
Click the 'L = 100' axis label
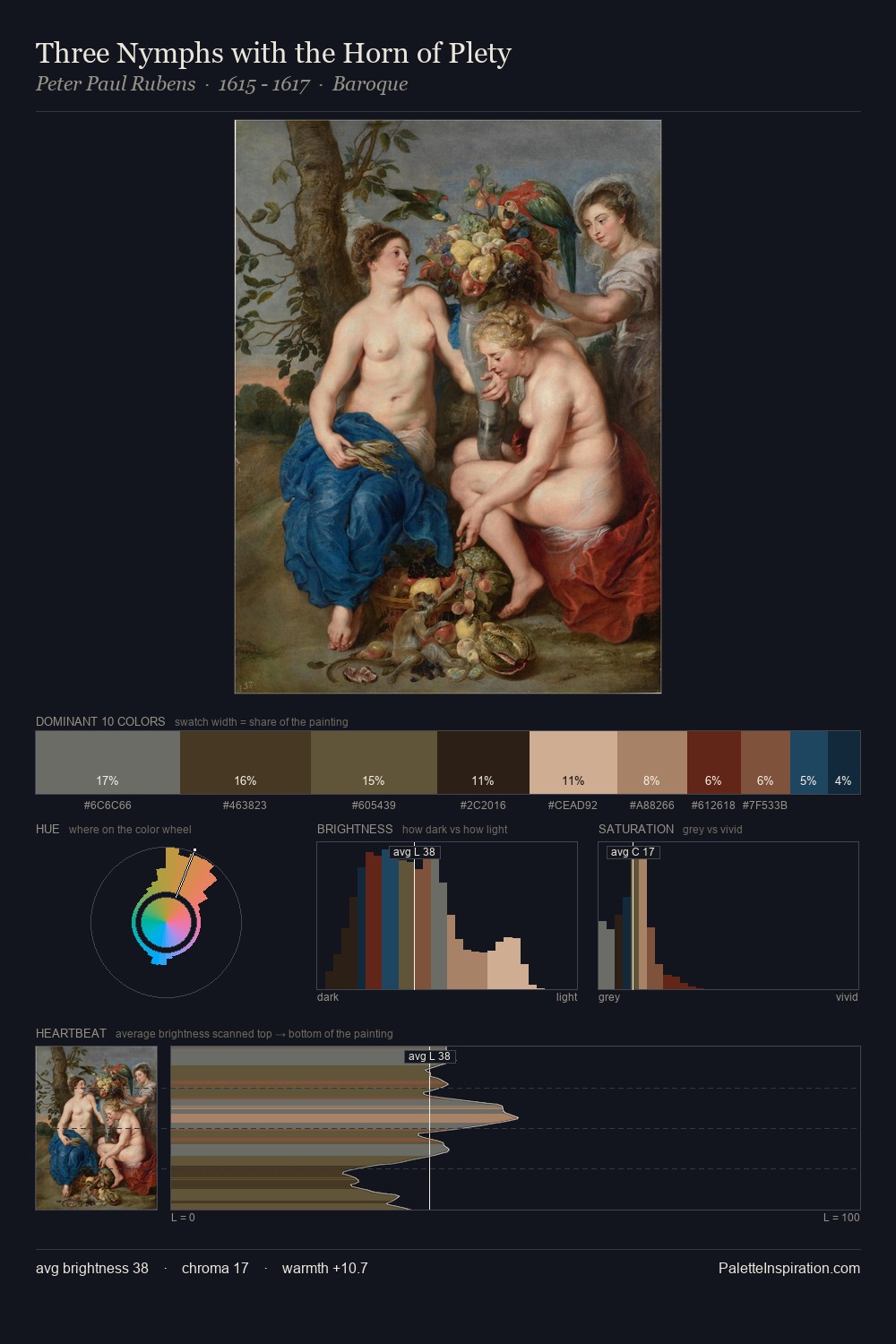(841, 1218)
